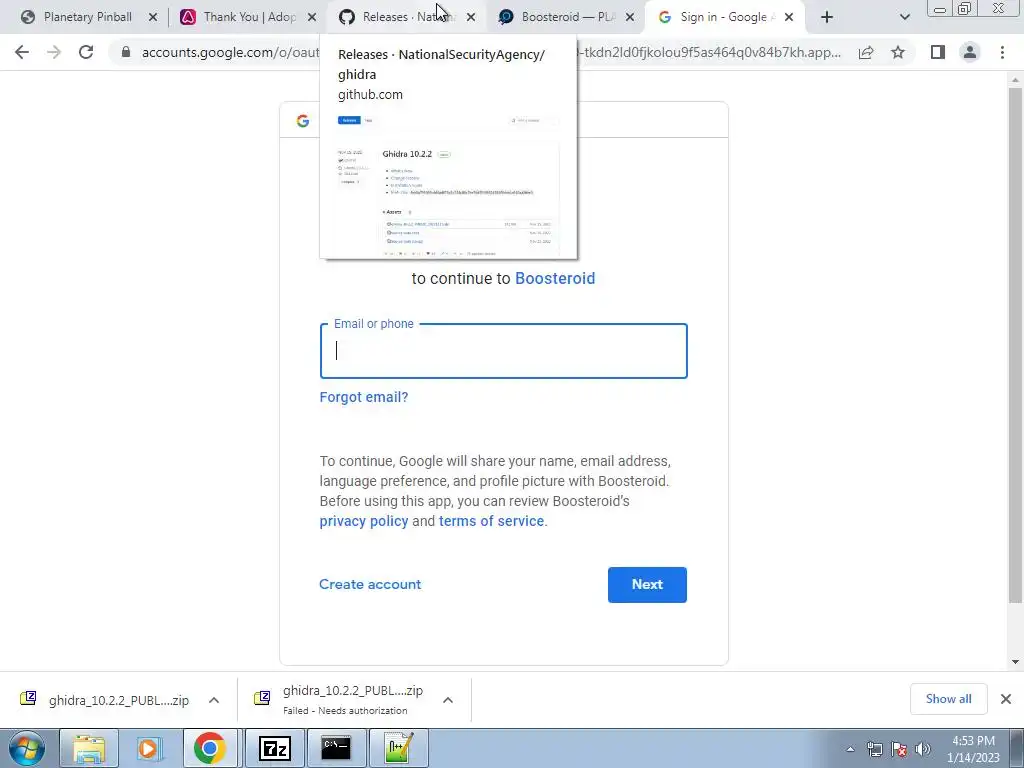Click the address bar URL
Viewport: 1024px width, 768px height.
[x=491, y=52]
